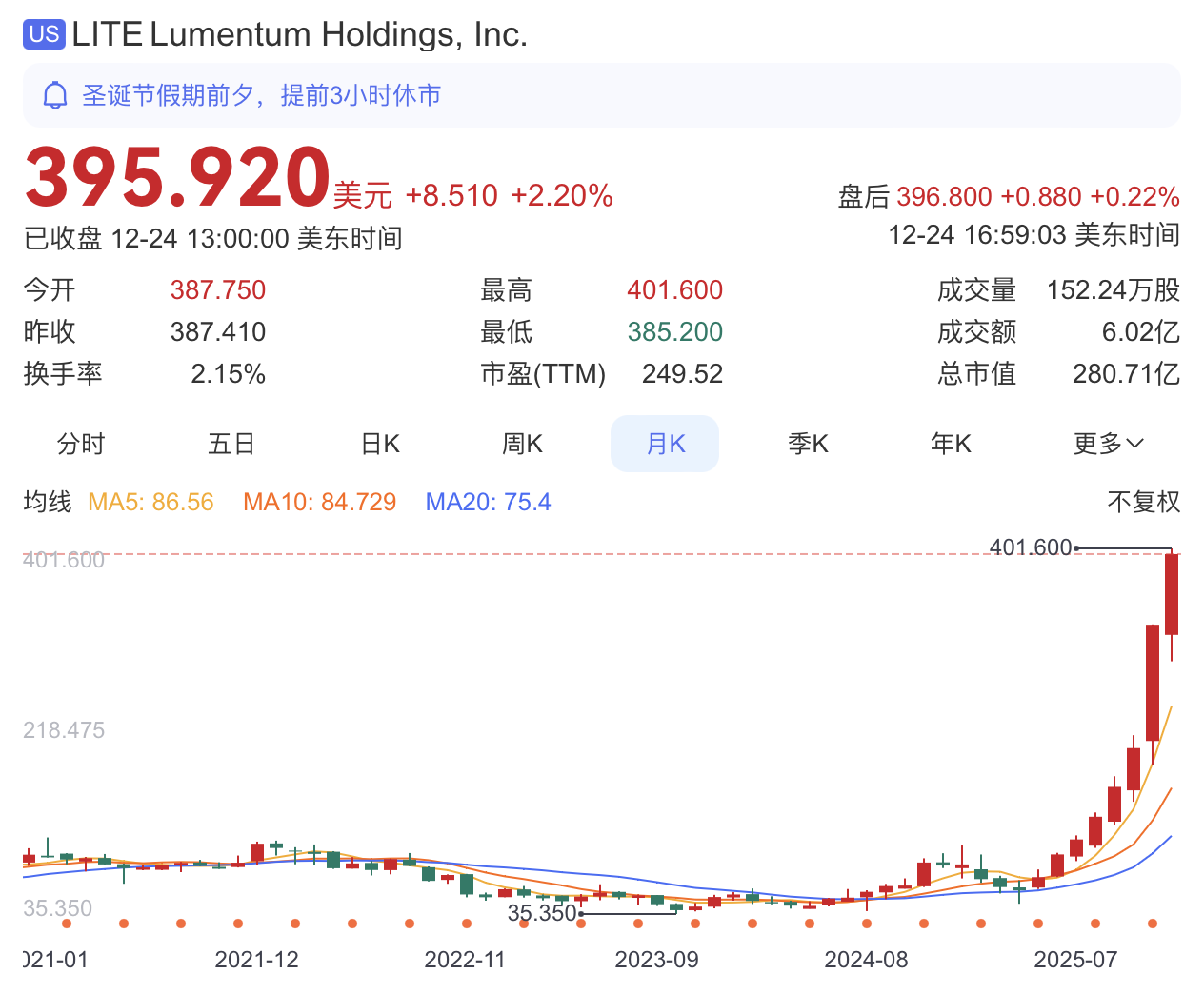Click the 401.600 high price marker
Image resolution: width=1204 pixels, height=994 pixels.
click(1031, 547)
